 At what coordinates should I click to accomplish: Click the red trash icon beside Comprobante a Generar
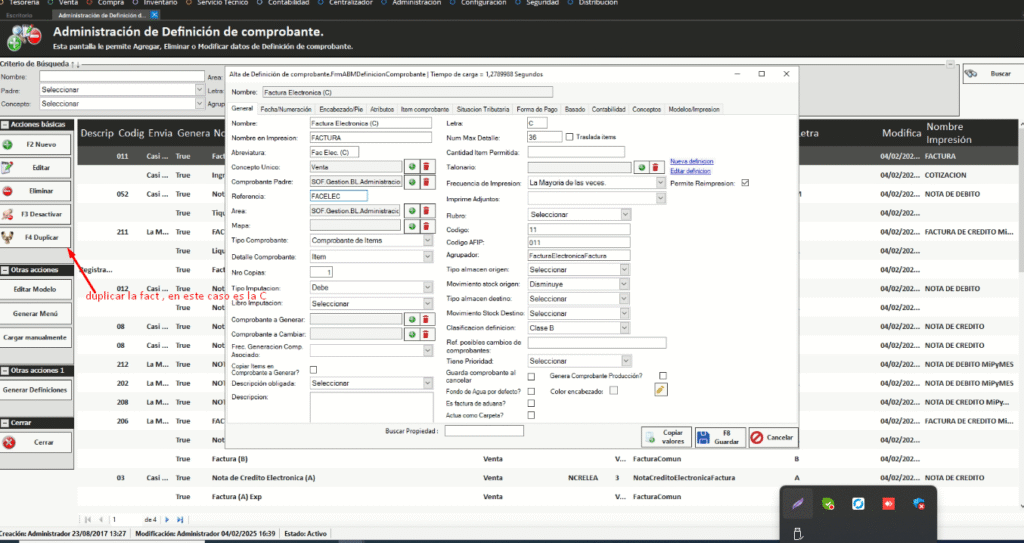(425, 319)
